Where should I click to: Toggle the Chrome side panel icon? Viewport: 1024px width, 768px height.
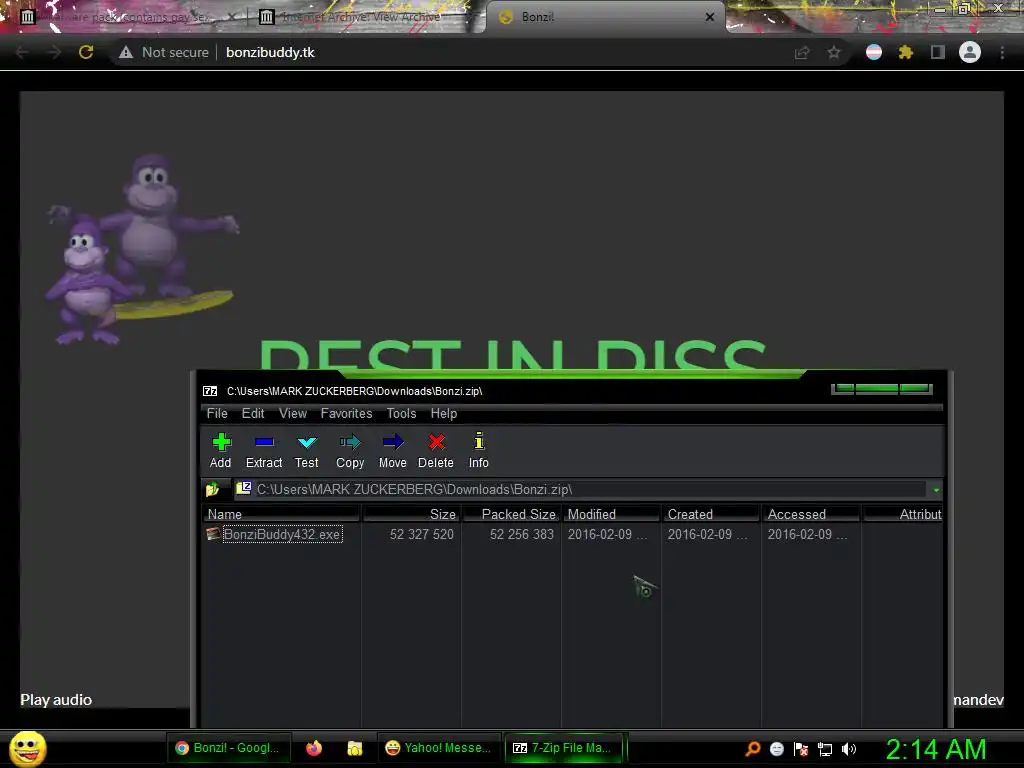938,52
